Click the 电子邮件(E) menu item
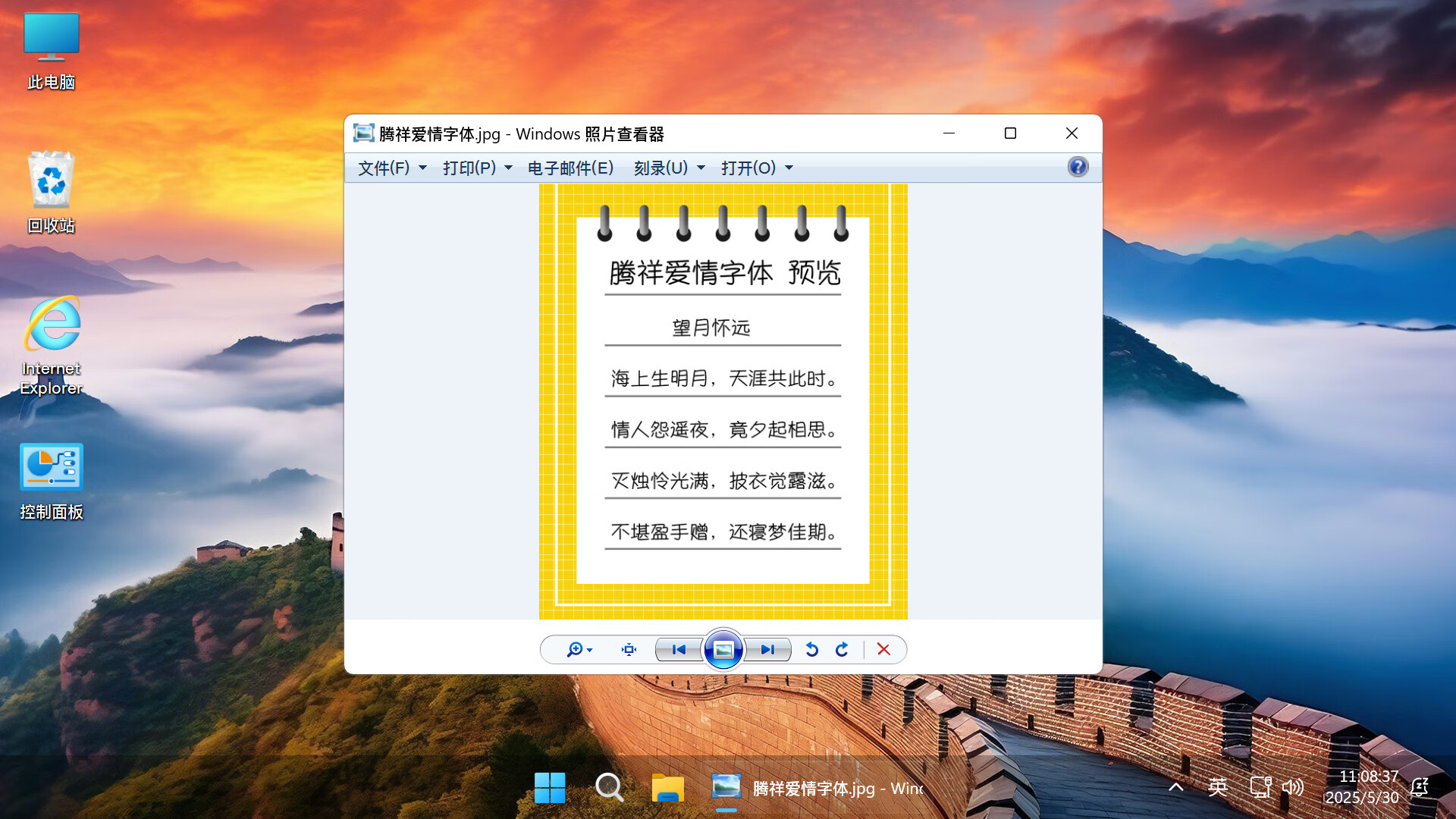The width and height of the screenshot is (1456, 819). click(570, 168)
